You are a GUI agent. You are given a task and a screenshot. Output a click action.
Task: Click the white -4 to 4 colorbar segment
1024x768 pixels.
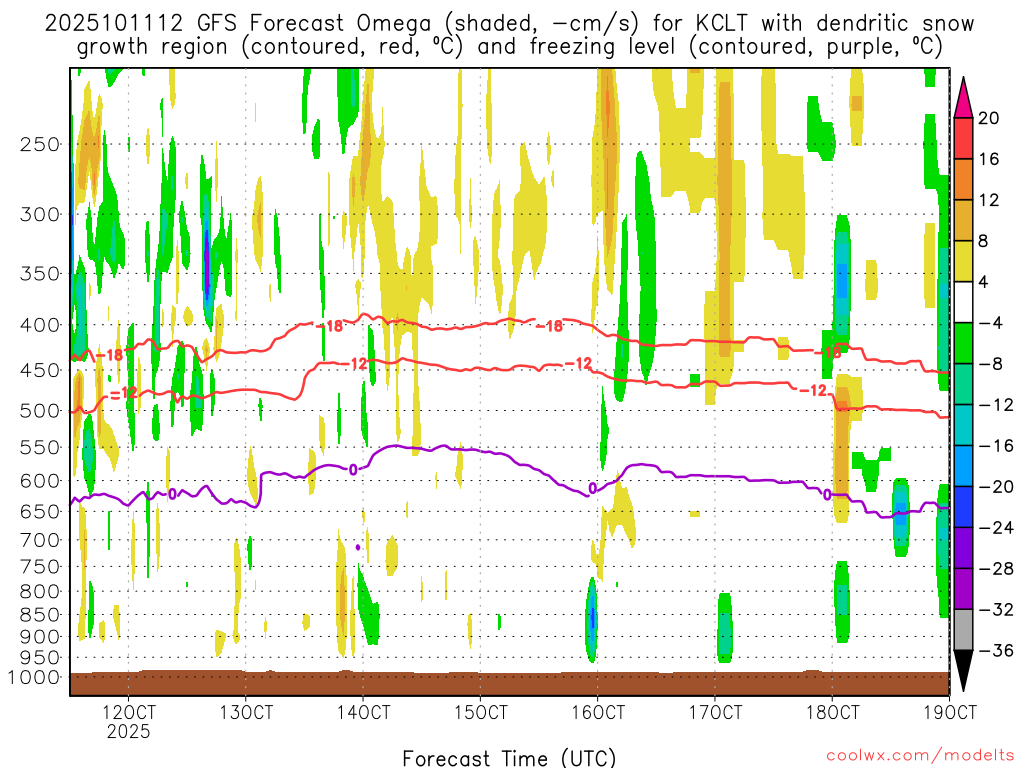click(x=963, y=302)
